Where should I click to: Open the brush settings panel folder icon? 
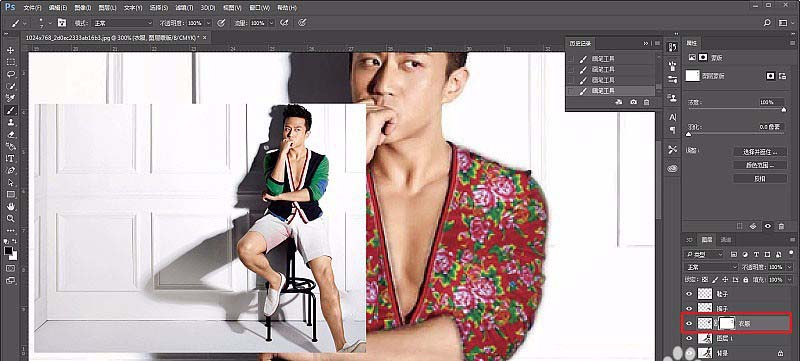pyautogui.click(x=62, y=23)
